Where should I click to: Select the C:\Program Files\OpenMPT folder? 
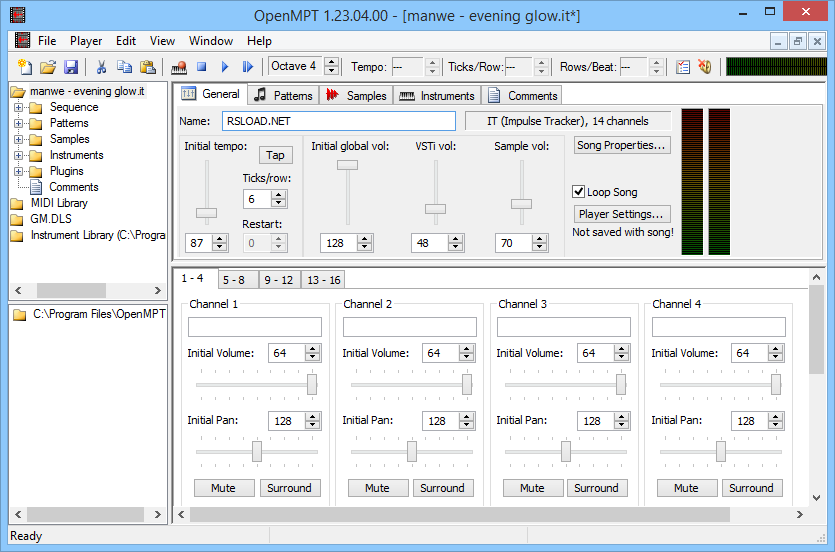tap(99, 314)
